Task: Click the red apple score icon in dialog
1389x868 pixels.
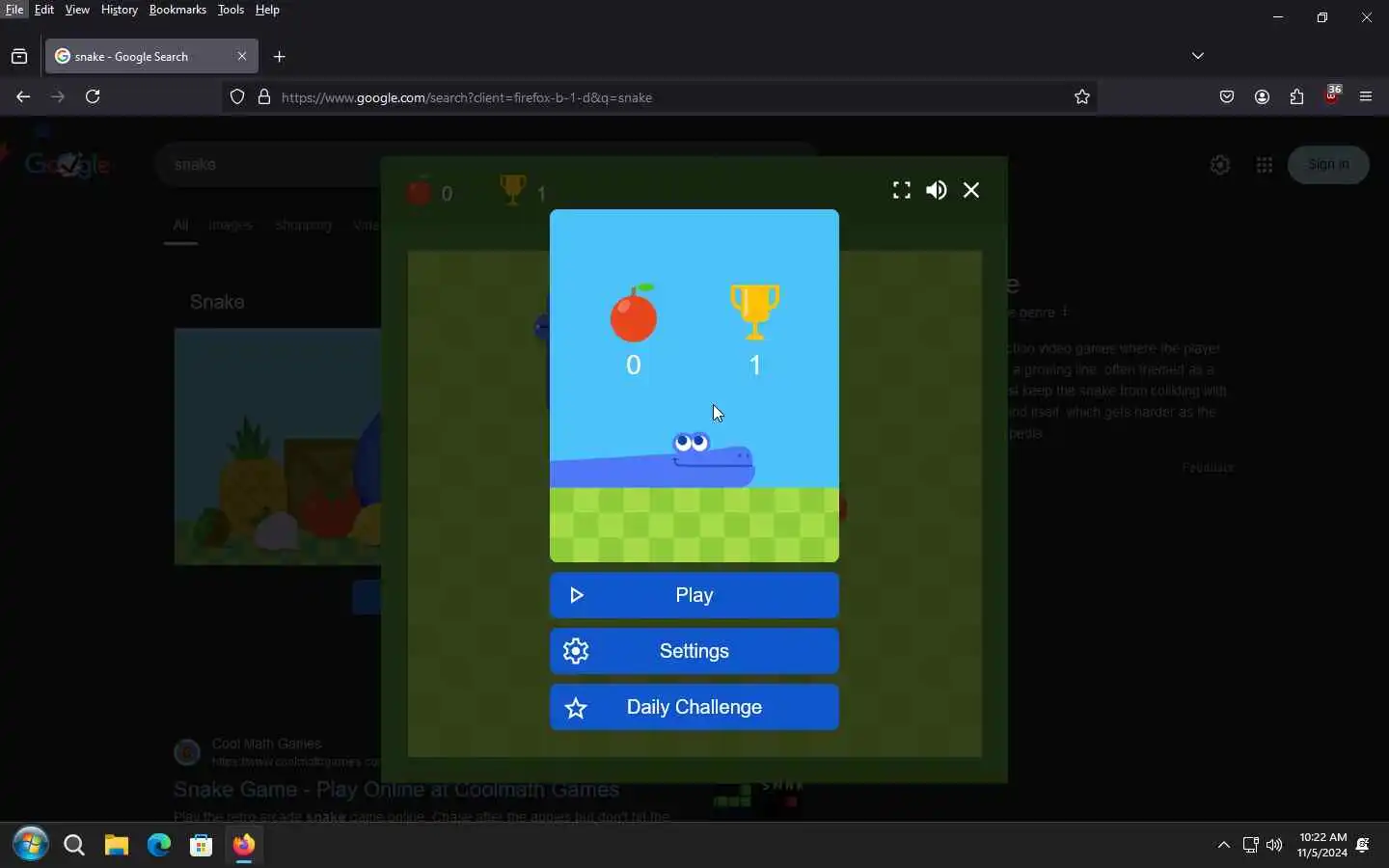Action: pos(634,313)
